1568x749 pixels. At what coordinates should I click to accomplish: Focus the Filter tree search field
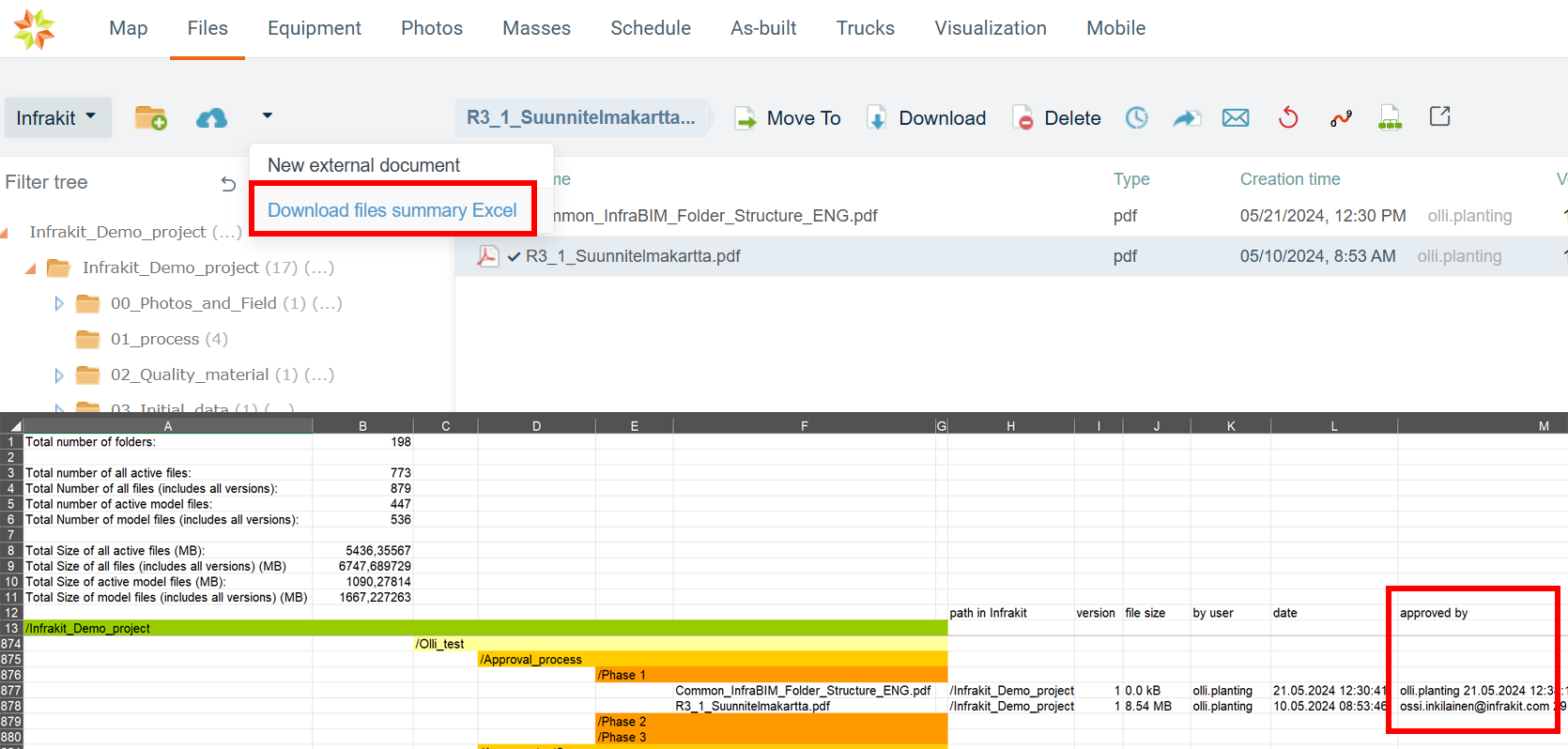pos(108,182)
